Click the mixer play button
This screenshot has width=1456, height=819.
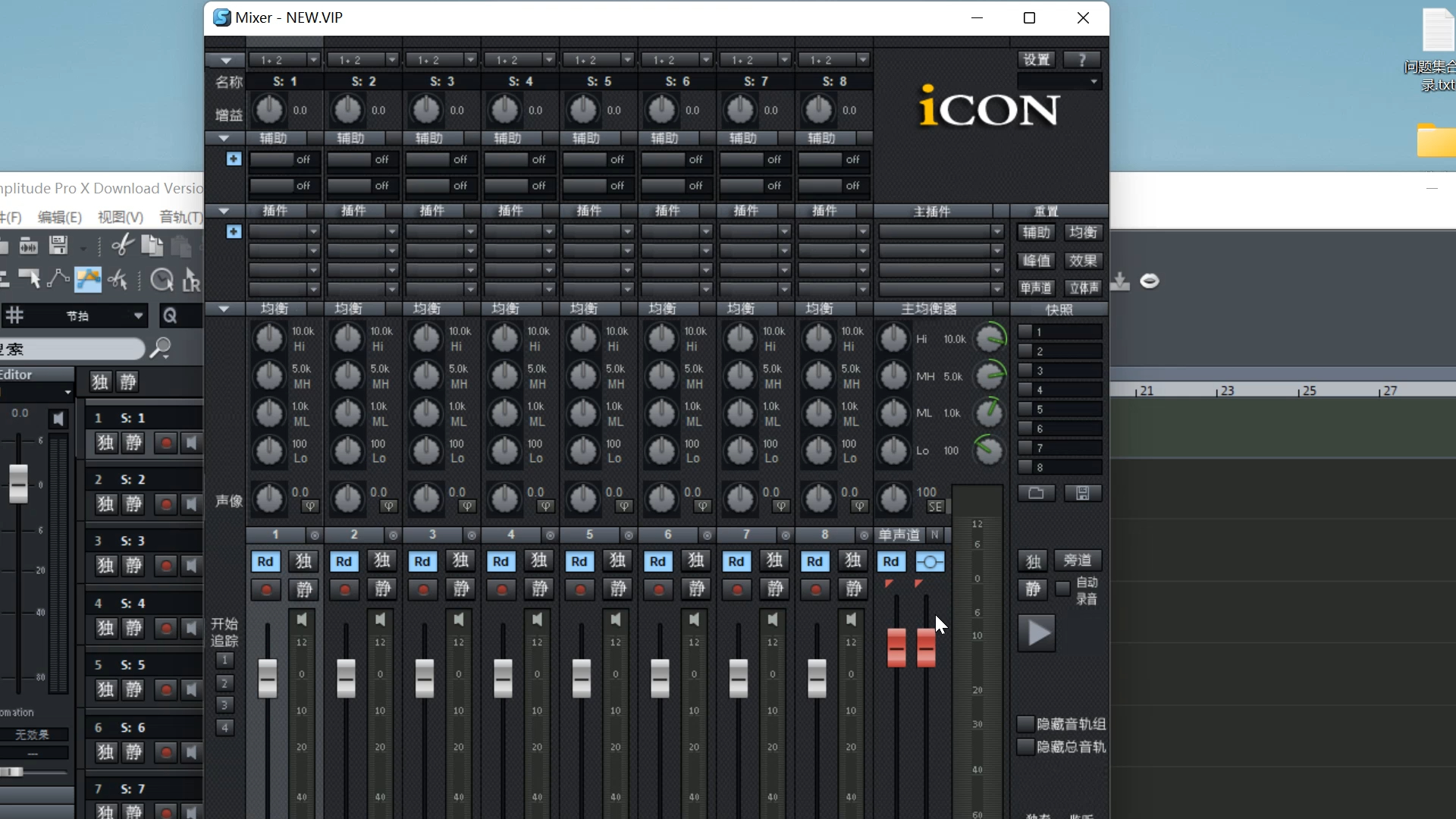tap(1037, 633)
